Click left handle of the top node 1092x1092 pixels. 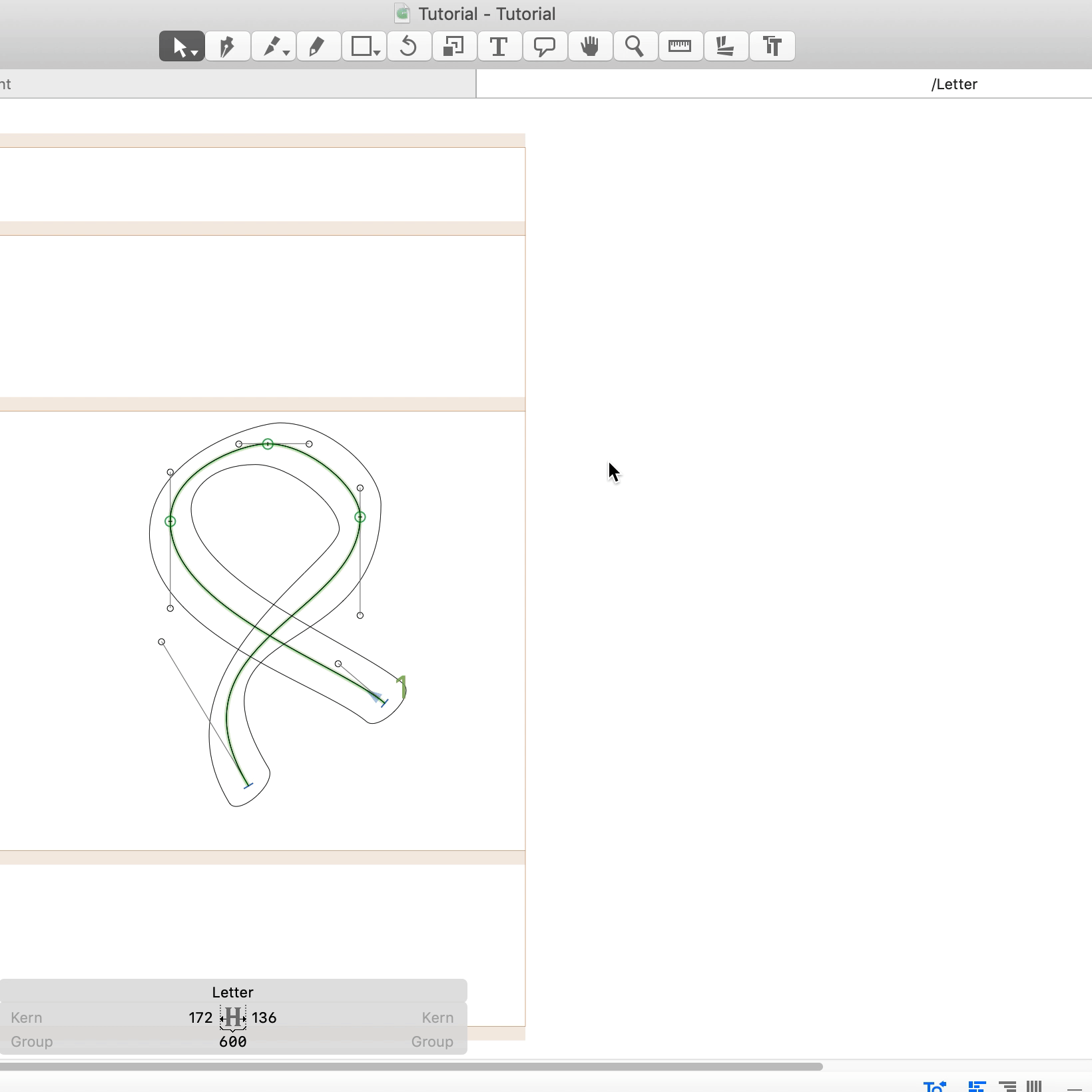point(239,444)
